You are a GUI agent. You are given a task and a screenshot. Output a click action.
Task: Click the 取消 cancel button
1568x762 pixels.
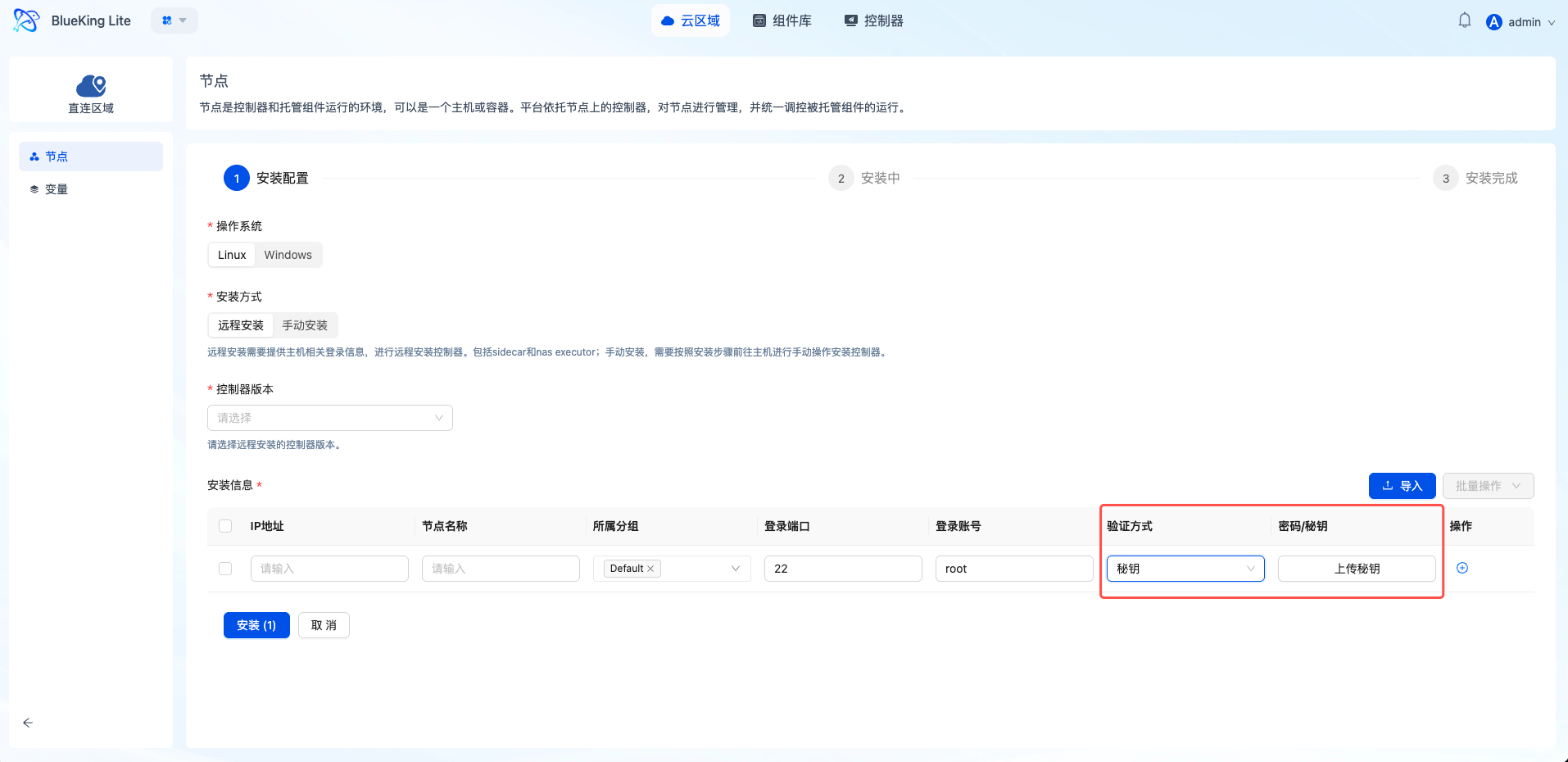324,625
